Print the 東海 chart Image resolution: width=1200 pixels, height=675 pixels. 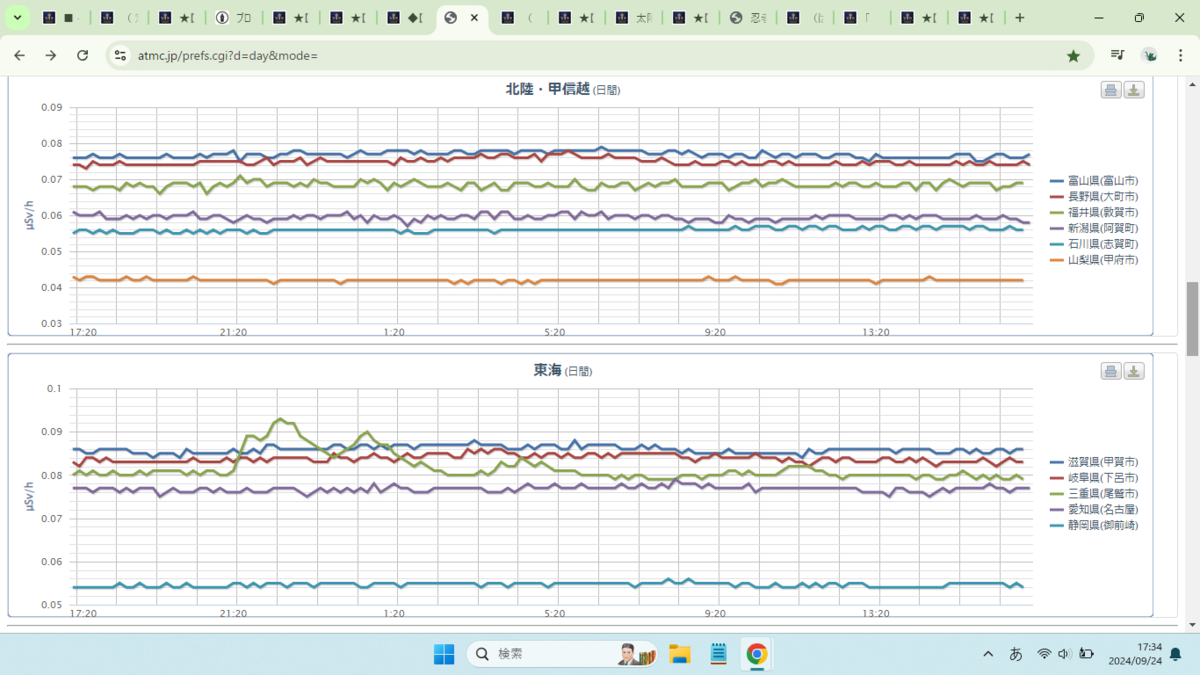[1111, 371]
